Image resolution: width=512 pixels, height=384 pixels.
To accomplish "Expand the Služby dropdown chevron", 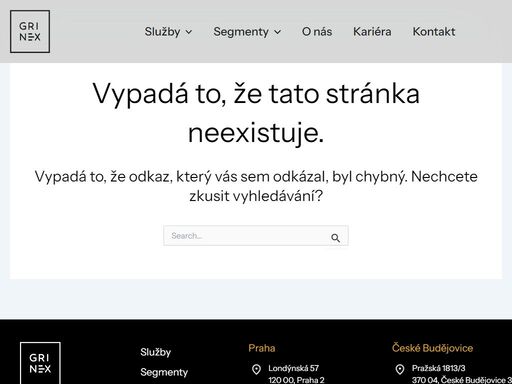I will pos(189,32).
